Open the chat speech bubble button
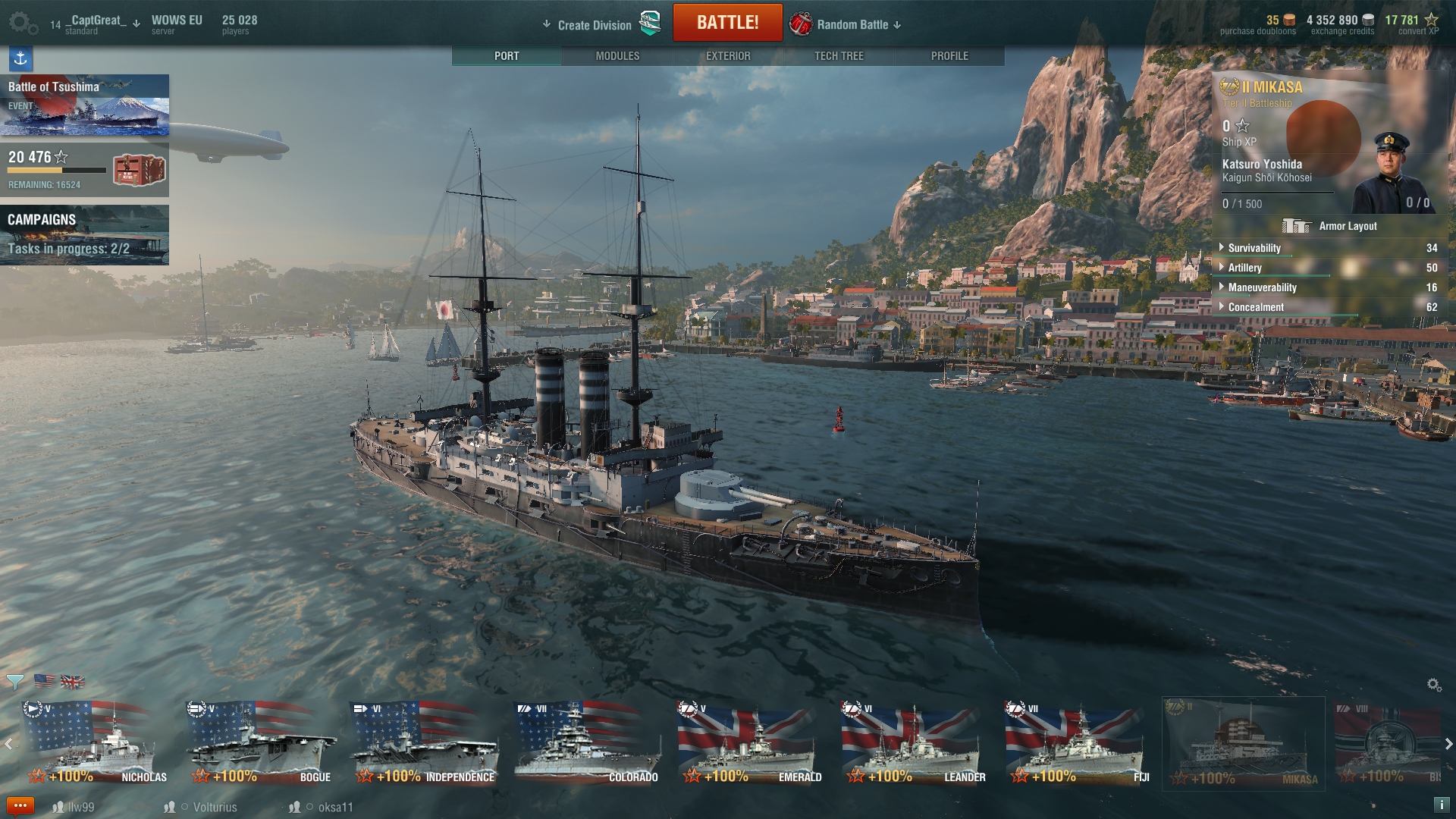The width and height of the screenshot is (1456, 819). [20, 806]
